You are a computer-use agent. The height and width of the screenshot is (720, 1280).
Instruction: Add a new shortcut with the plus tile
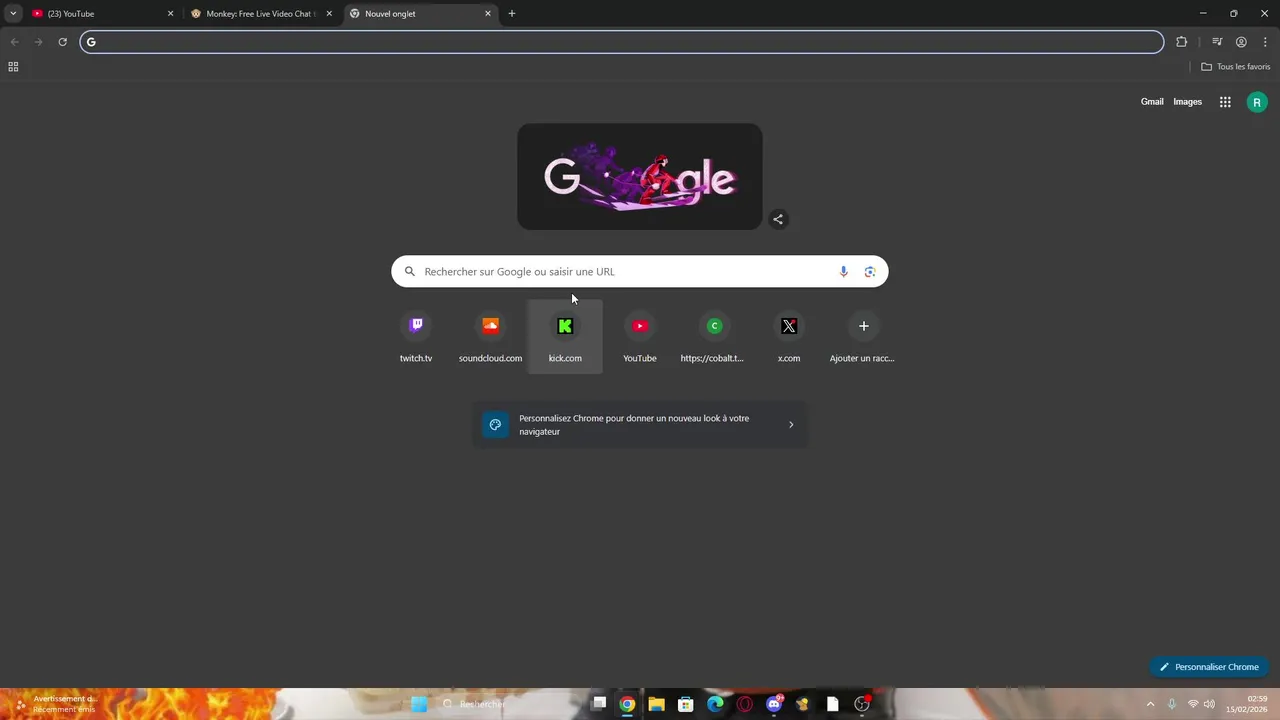point(863,337)
